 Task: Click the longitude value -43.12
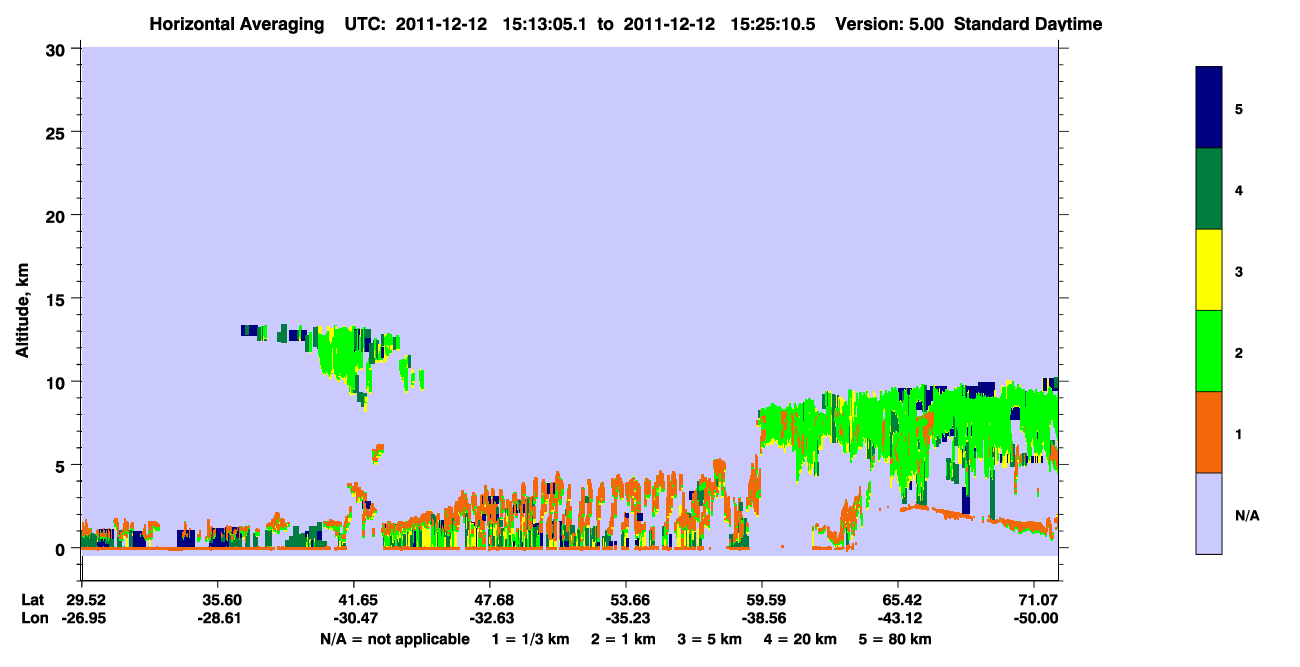(898, 619)
